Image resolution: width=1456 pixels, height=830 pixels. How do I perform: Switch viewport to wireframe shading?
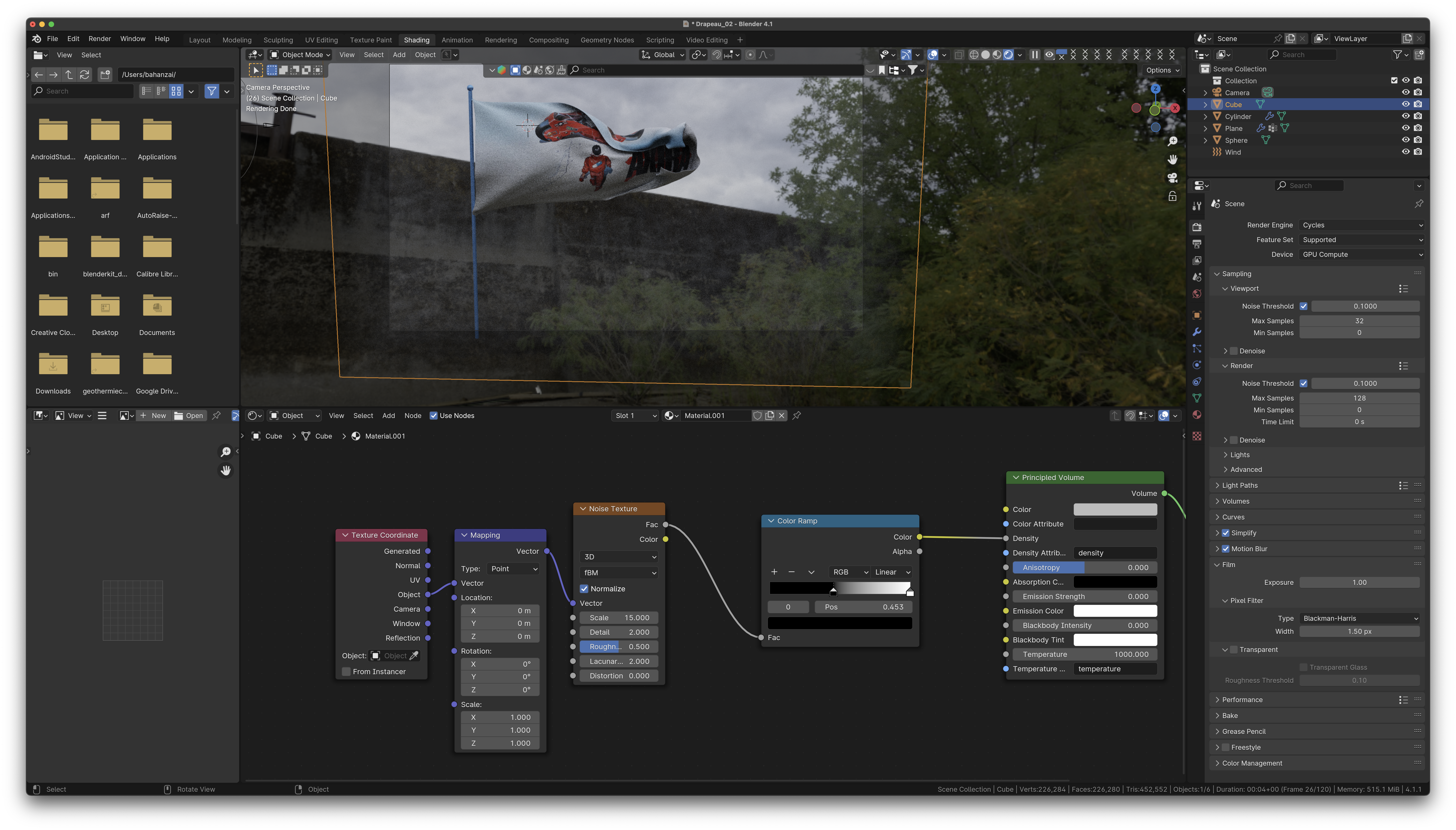click(974, 55)
